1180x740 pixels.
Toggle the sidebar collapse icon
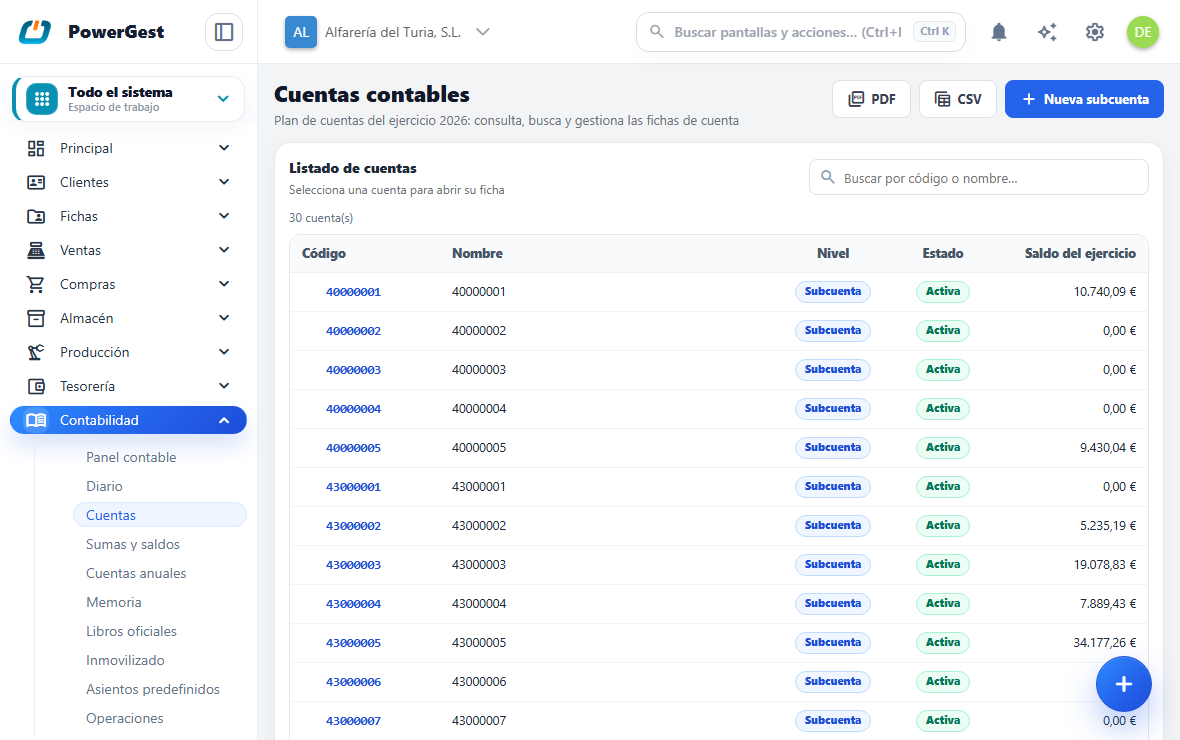click(224, 32)
